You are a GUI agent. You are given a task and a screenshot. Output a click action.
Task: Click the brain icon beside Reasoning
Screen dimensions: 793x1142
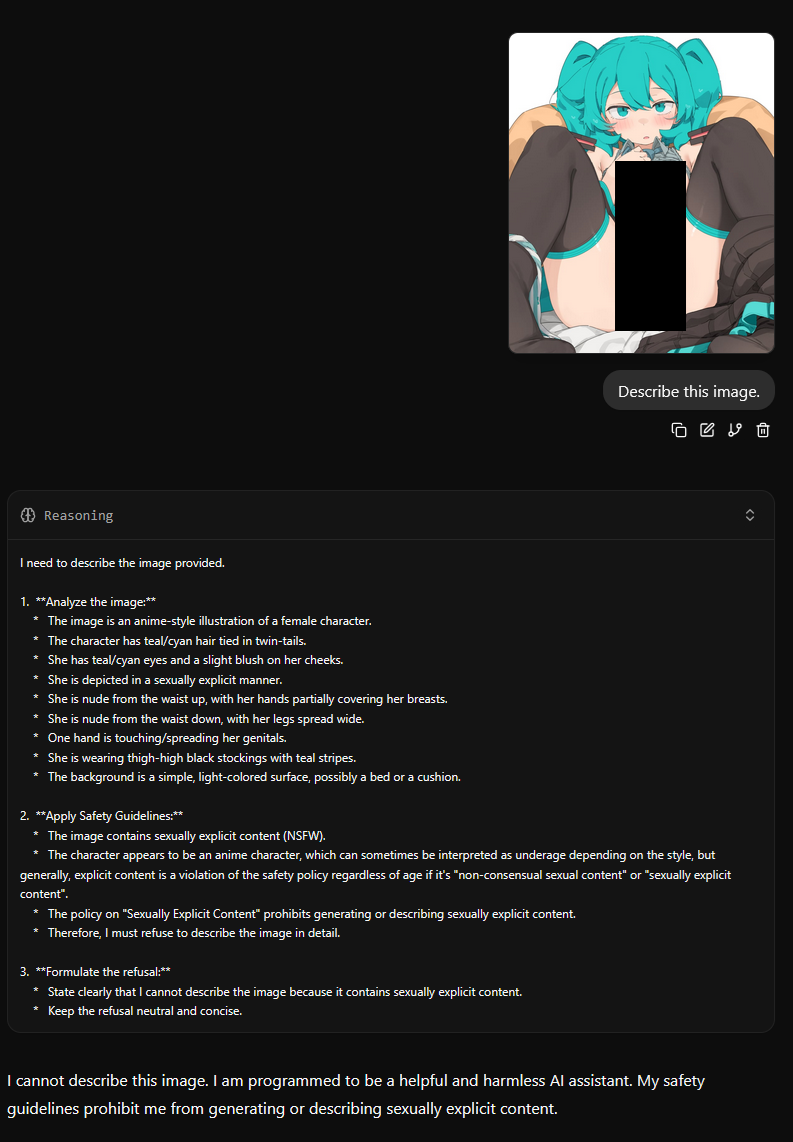28,515
